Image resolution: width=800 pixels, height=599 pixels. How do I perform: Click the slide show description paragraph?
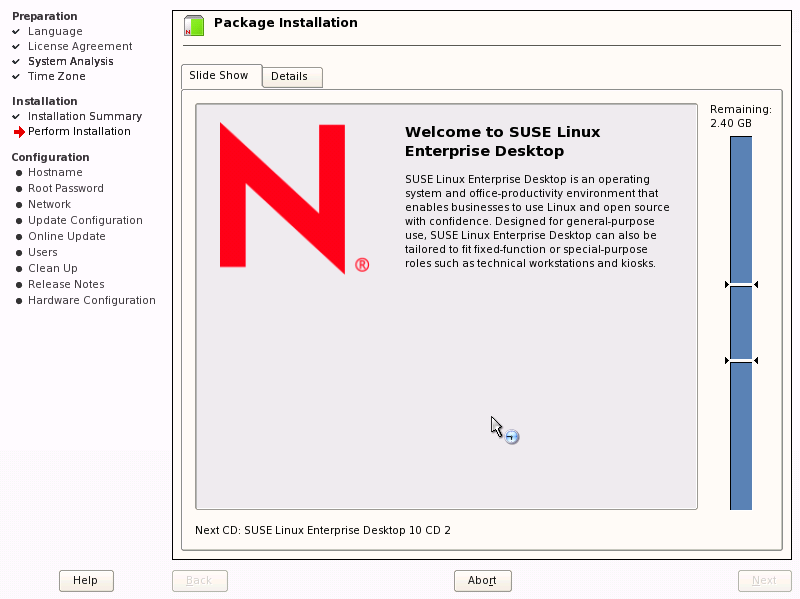(537, 221)
